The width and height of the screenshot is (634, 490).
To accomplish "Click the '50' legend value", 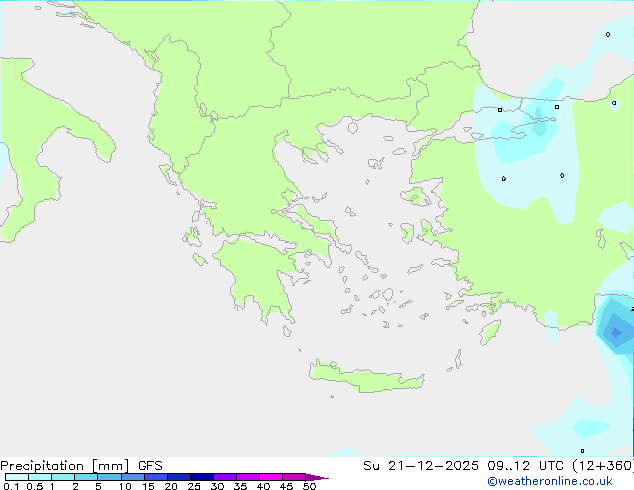I will pos(309,486).
